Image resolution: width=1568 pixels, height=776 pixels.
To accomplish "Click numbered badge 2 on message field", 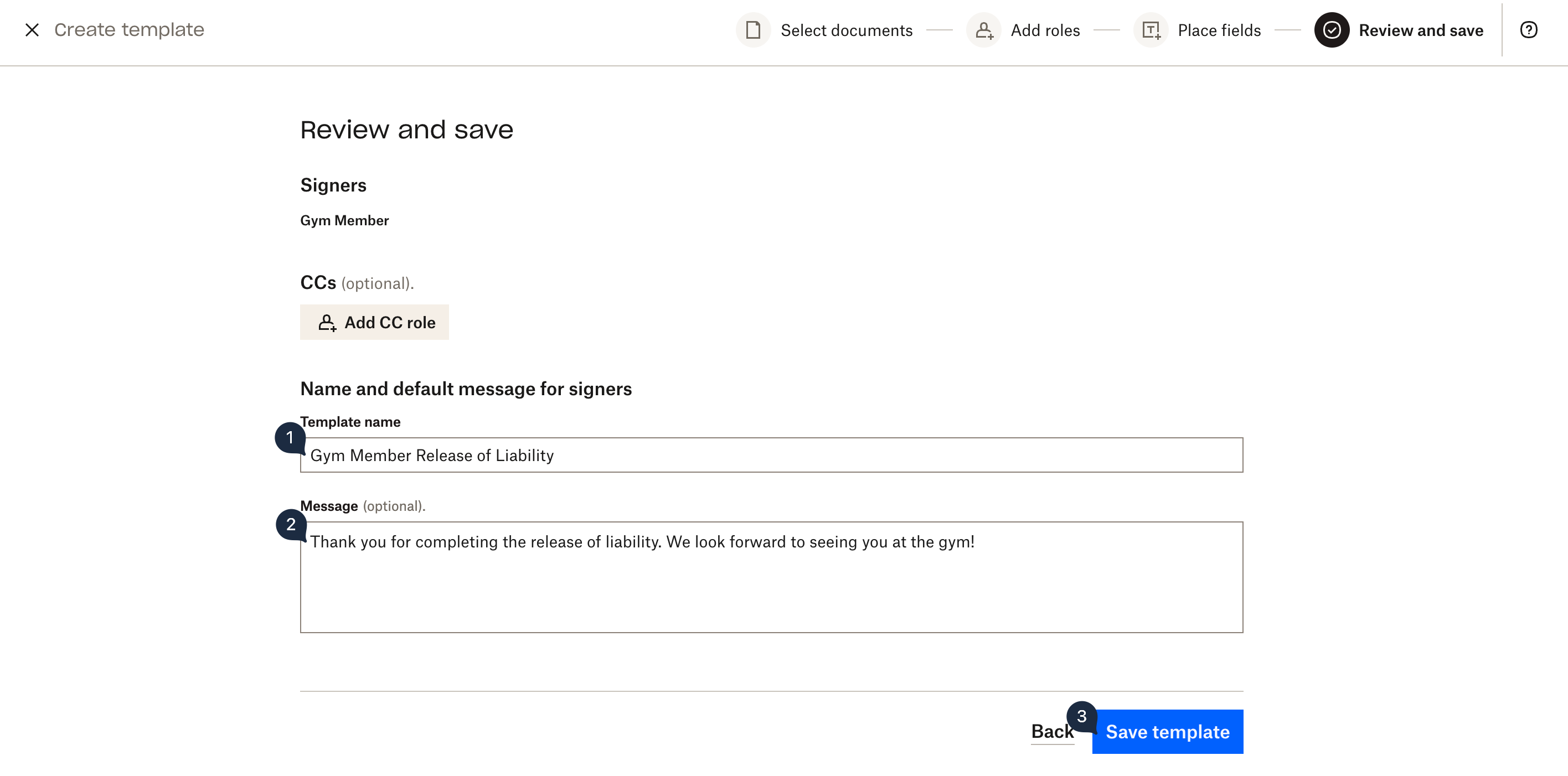I will click(289, 525).
